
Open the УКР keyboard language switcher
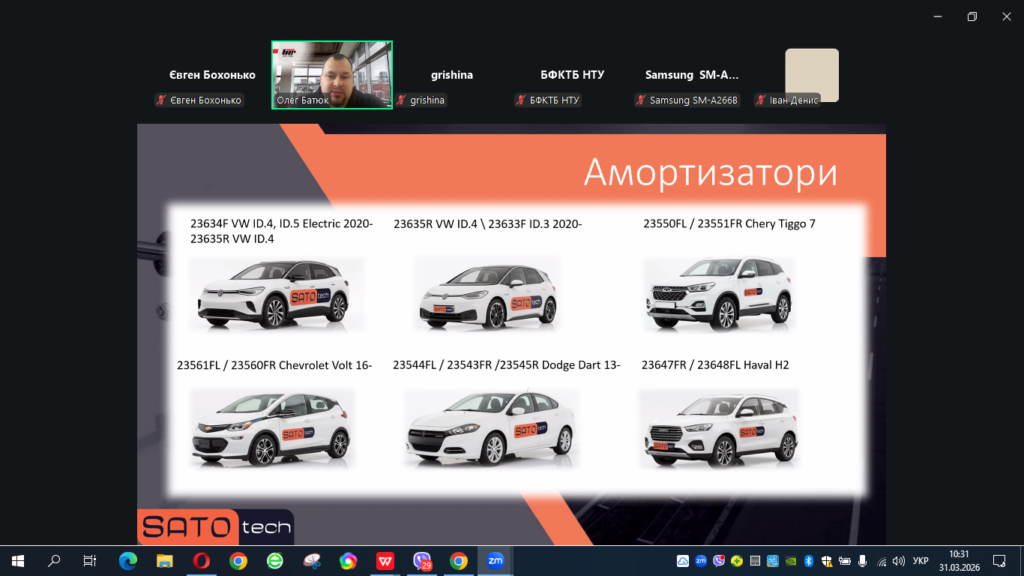pos(920,561)
